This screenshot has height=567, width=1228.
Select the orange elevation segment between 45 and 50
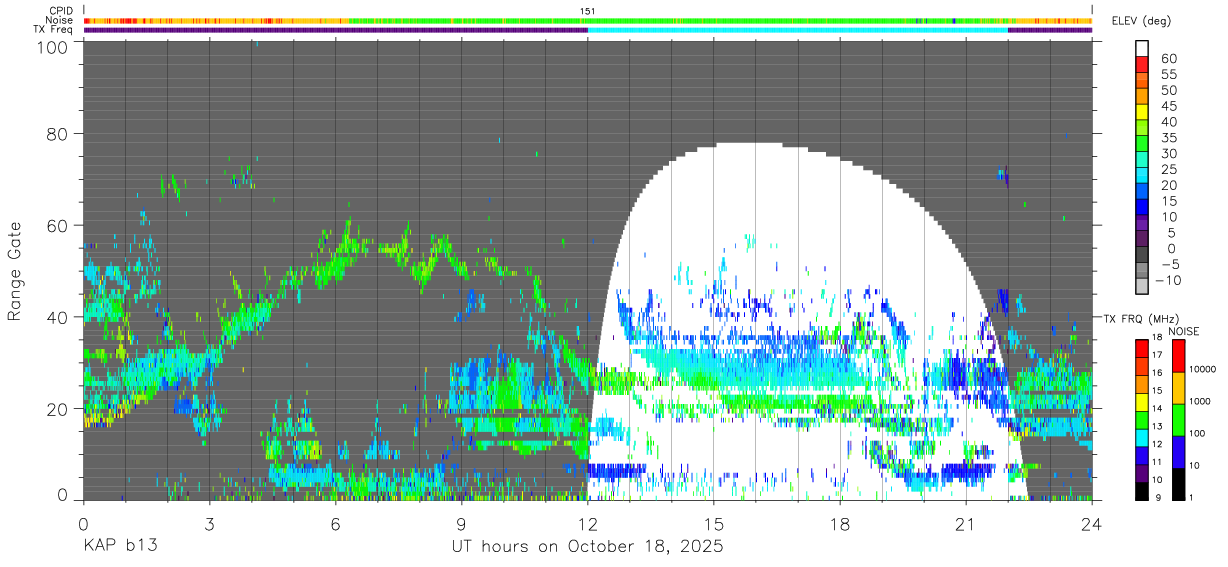(x=1142, y=96)
